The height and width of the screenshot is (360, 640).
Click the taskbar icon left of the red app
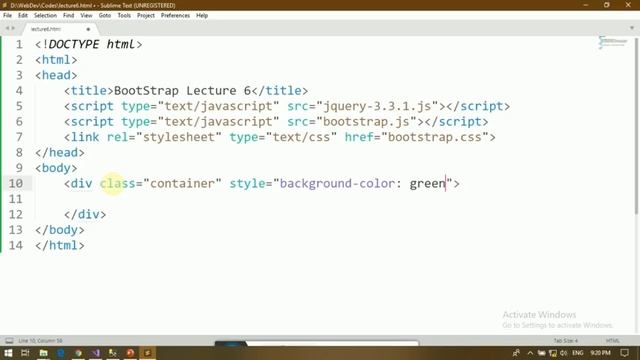tap(113, 353)
